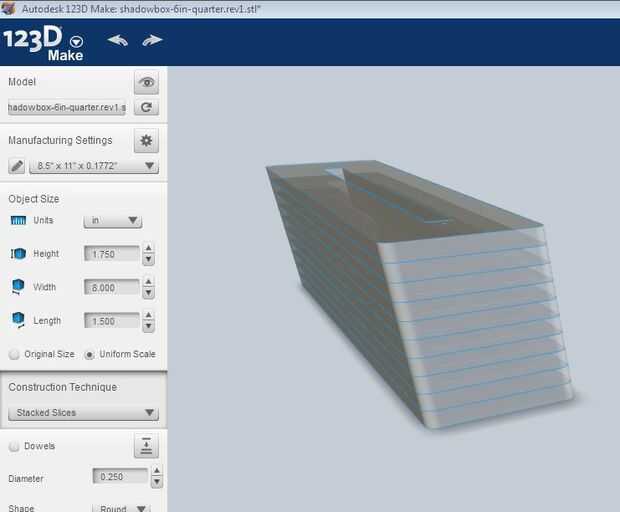Edit material size with pencil icon
The image size is (620, 512).
pyautogui.click(x=17, y=166)
